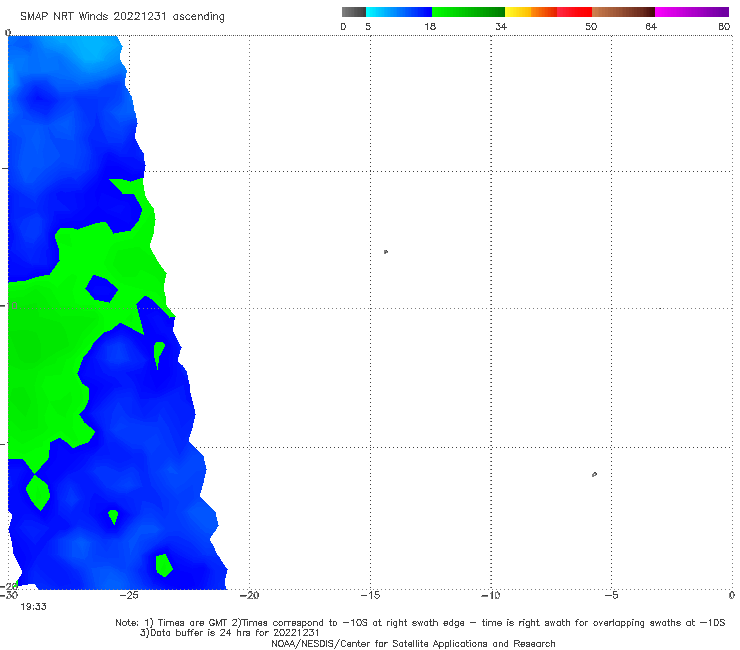Click the note line starting 'Note: 1) Times are GMT'

click(x=420, y=623)
